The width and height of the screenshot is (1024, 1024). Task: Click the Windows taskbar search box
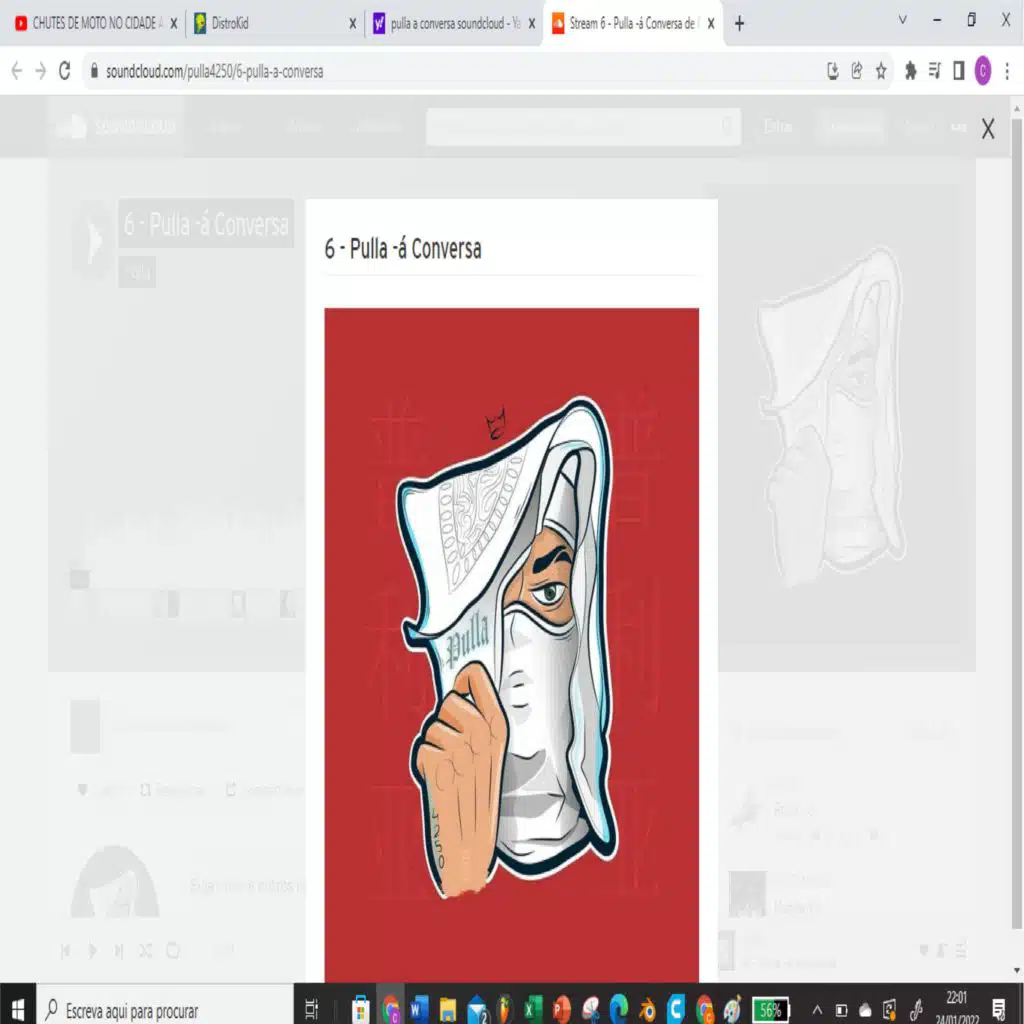pyautogui.click(x=165, y=1009)
